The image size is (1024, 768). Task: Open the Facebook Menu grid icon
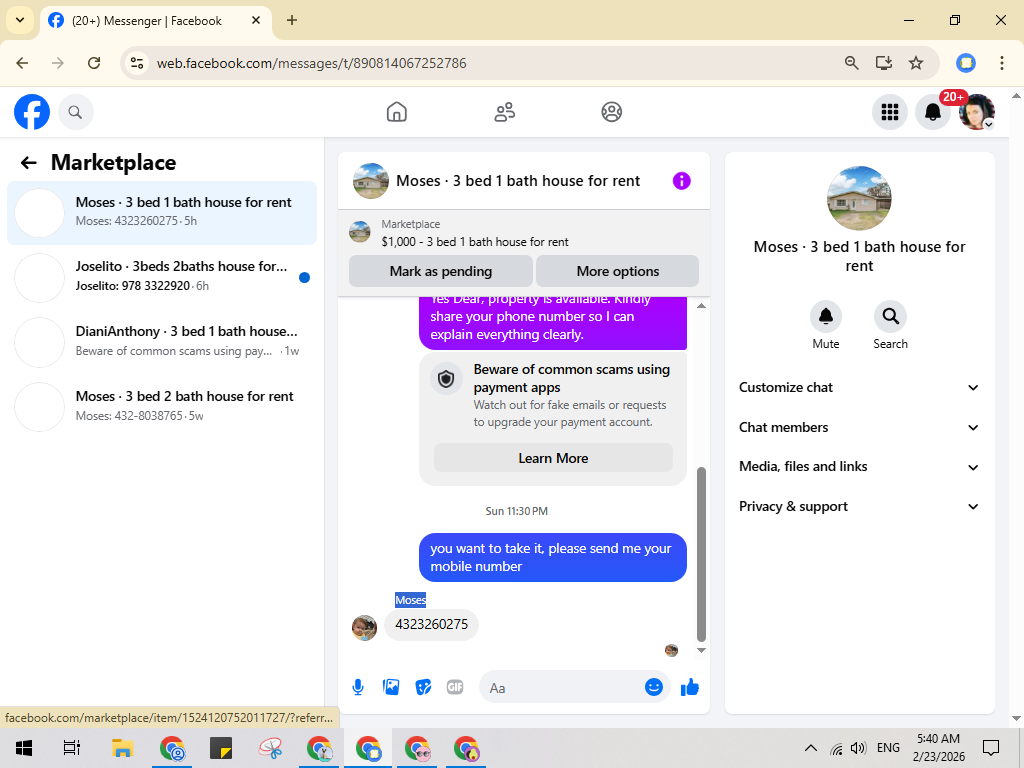point(889,112)
